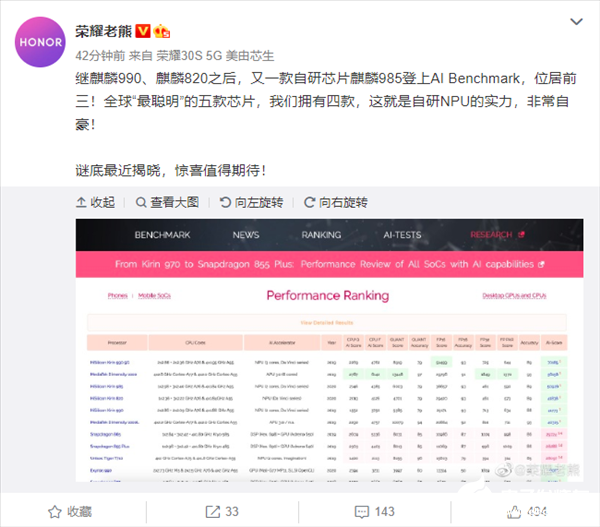Click the Mobile SoCs link
Screen dimensions: 600x527
pos(155,295)
